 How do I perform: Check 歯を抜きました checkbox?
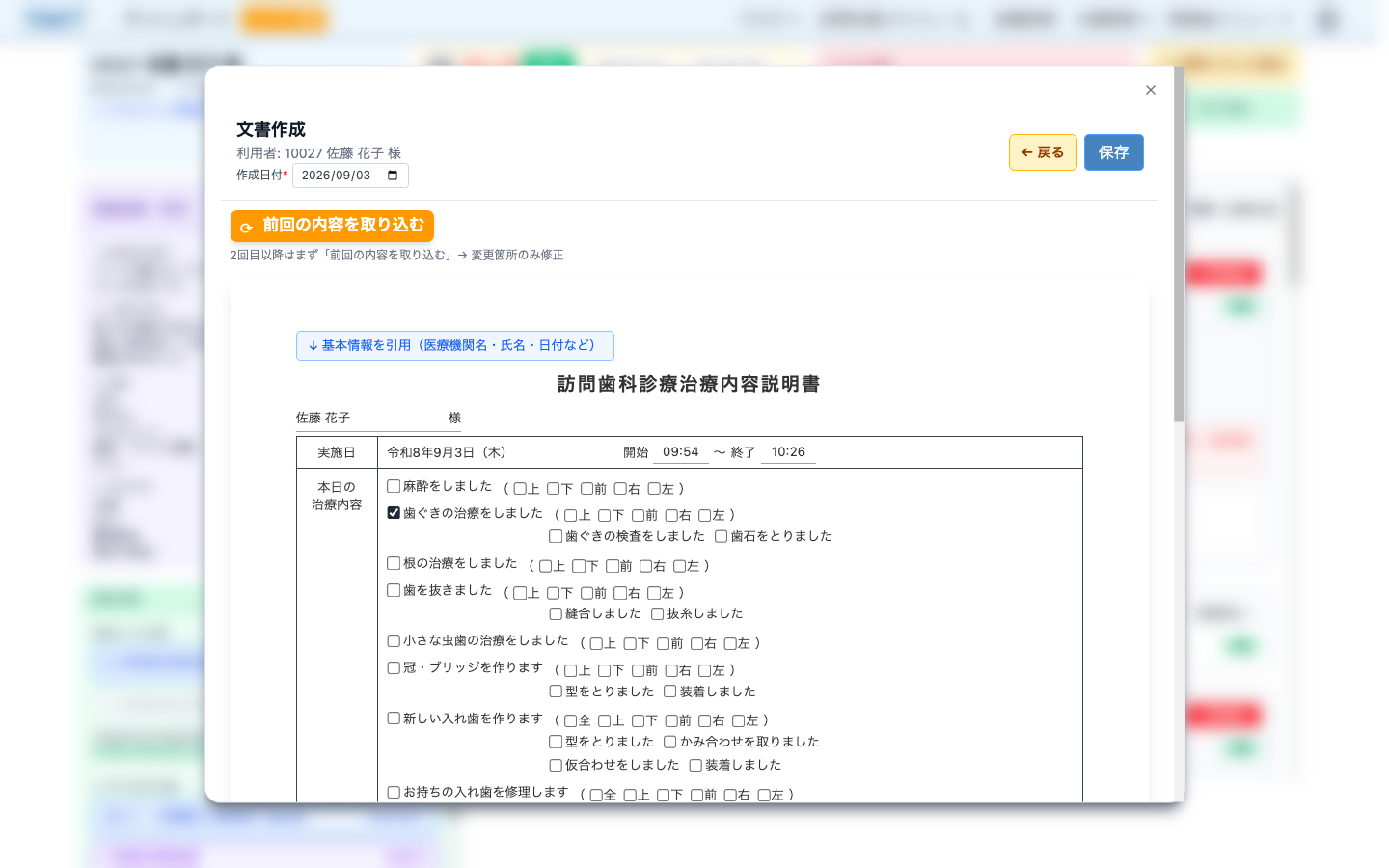[394, 590]
